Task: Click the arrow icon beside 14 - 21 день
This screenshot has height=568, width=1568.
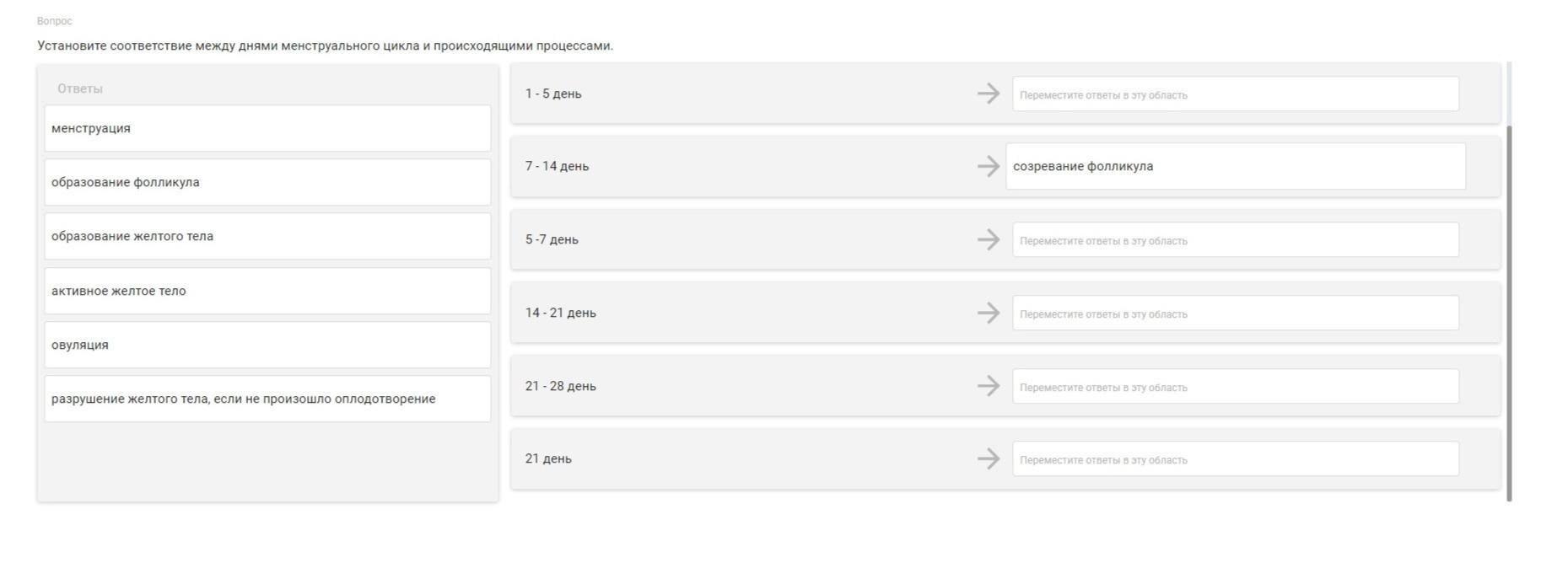Action: pyautogui.click(x=989, y=313)
